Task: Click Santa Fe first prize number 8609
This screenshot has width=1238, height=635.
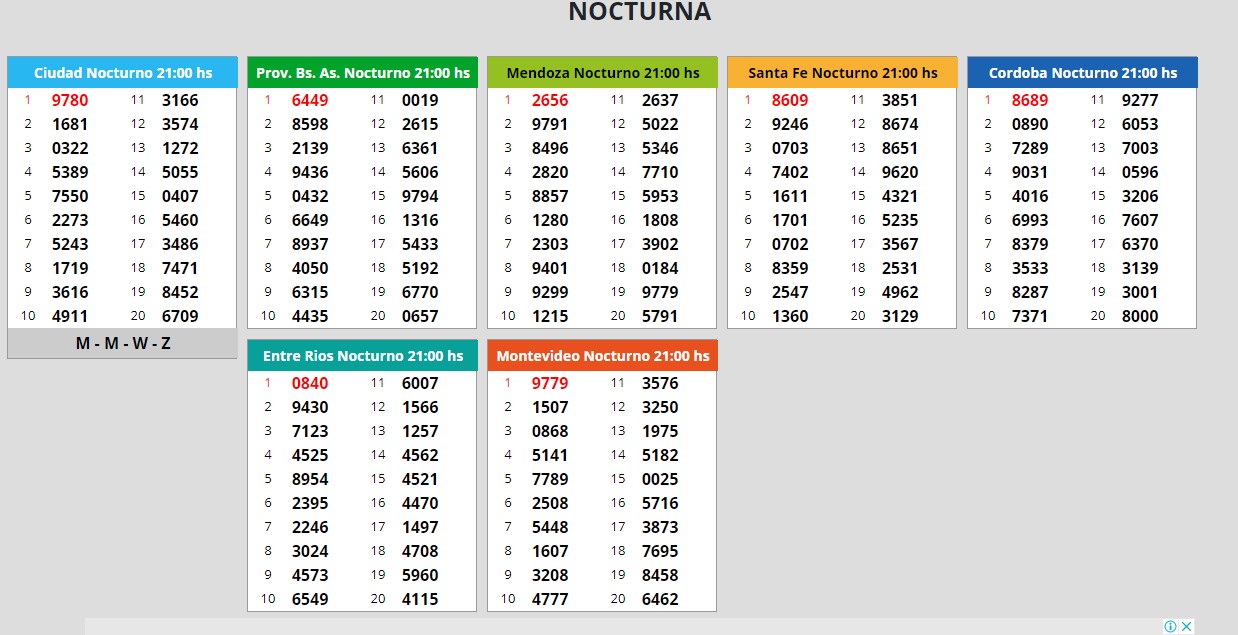Action: tap(790, 100)
